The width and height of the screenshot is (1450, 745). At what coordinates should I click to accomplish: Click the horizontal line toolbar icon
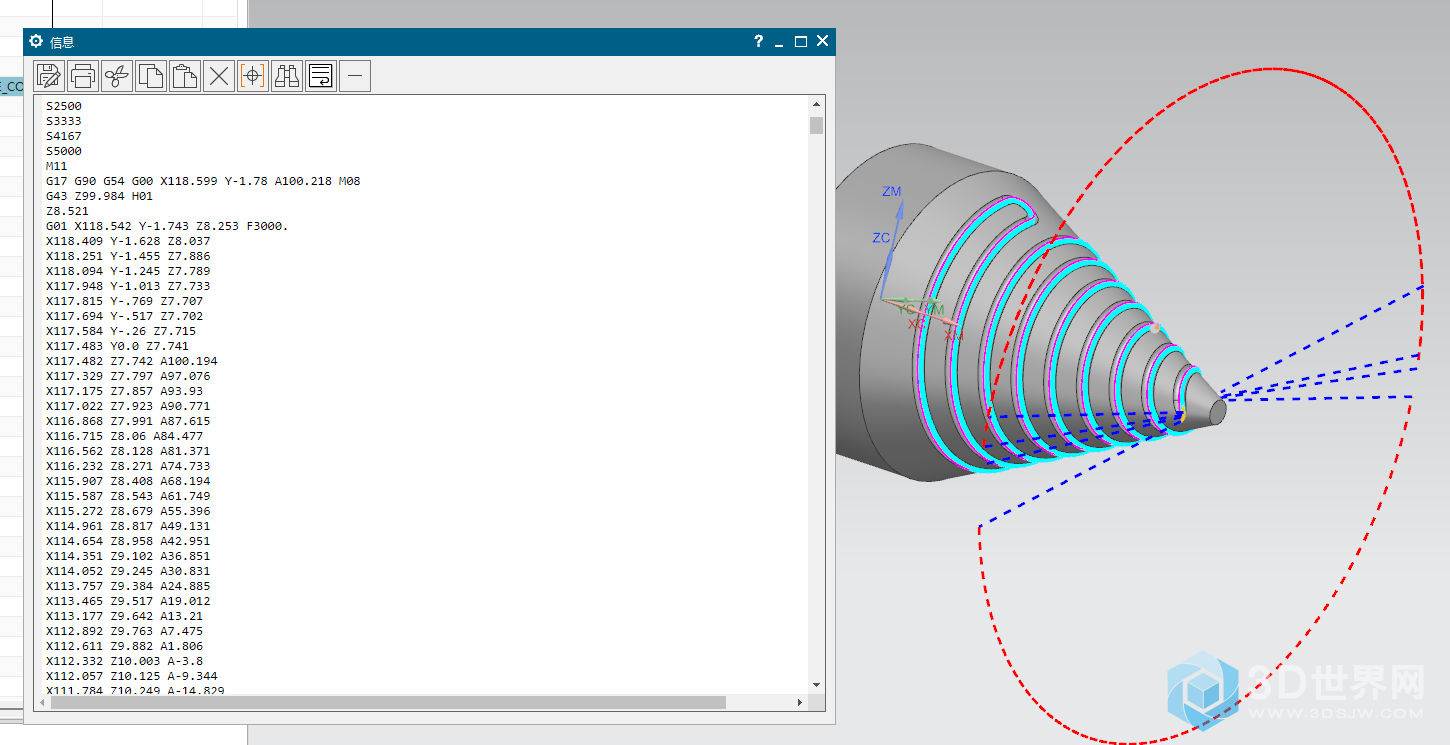pos(355,75)
